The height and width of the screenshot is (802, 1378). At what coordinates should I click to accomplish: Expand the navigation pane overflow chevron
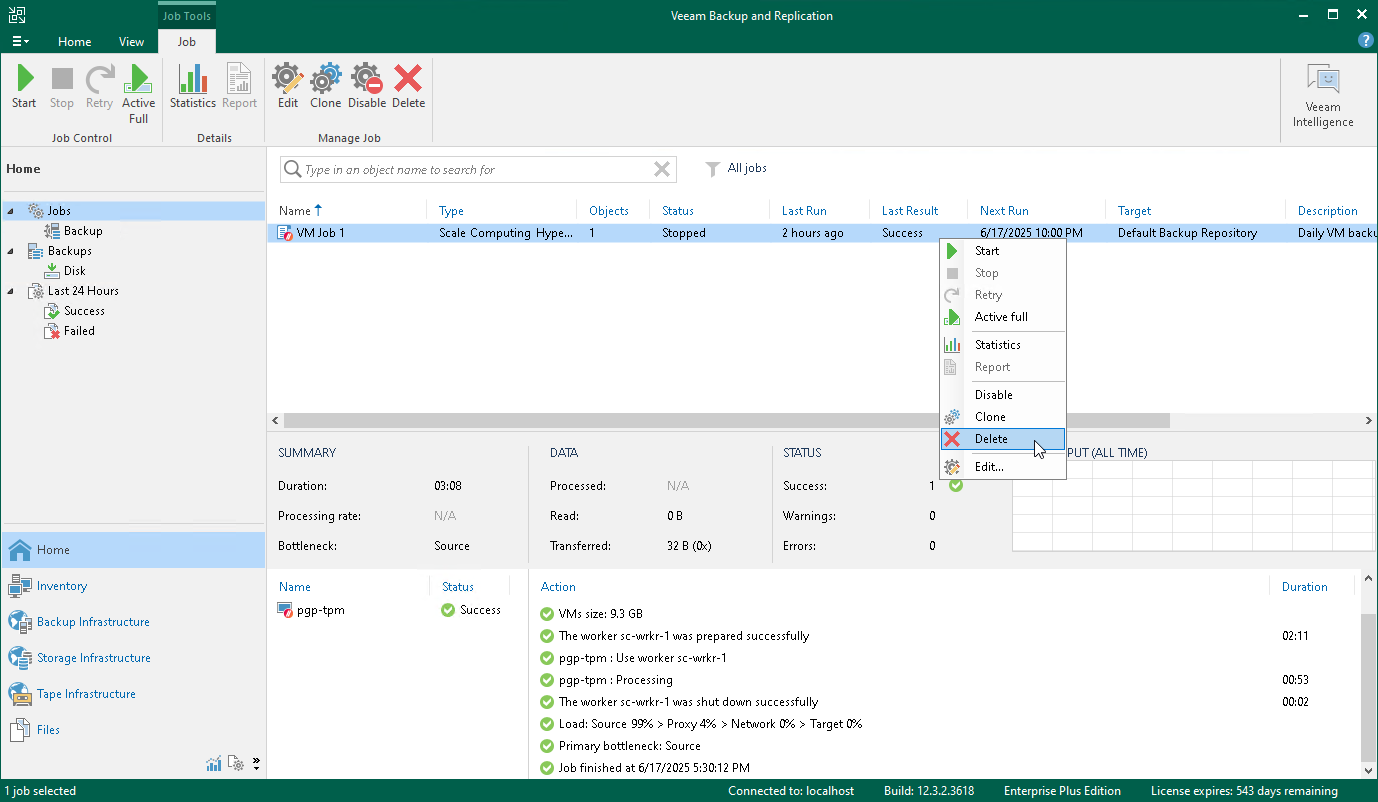pyautogui.click(x=256, y=764)
